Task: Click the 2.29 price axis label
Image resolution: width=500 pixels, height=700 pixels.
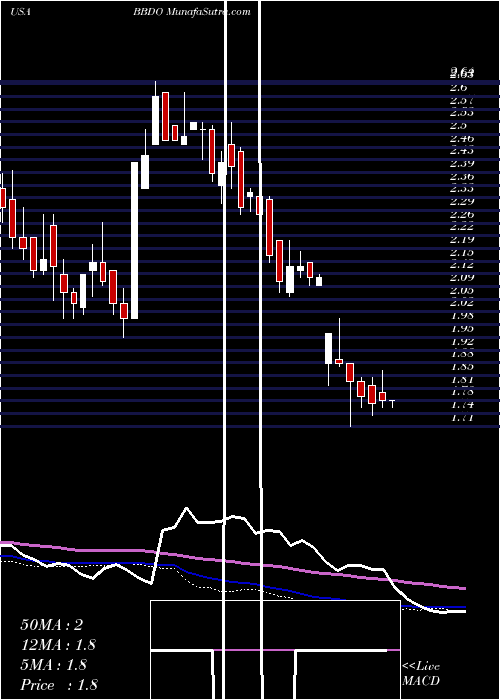Action: click(x=462, y=202)
